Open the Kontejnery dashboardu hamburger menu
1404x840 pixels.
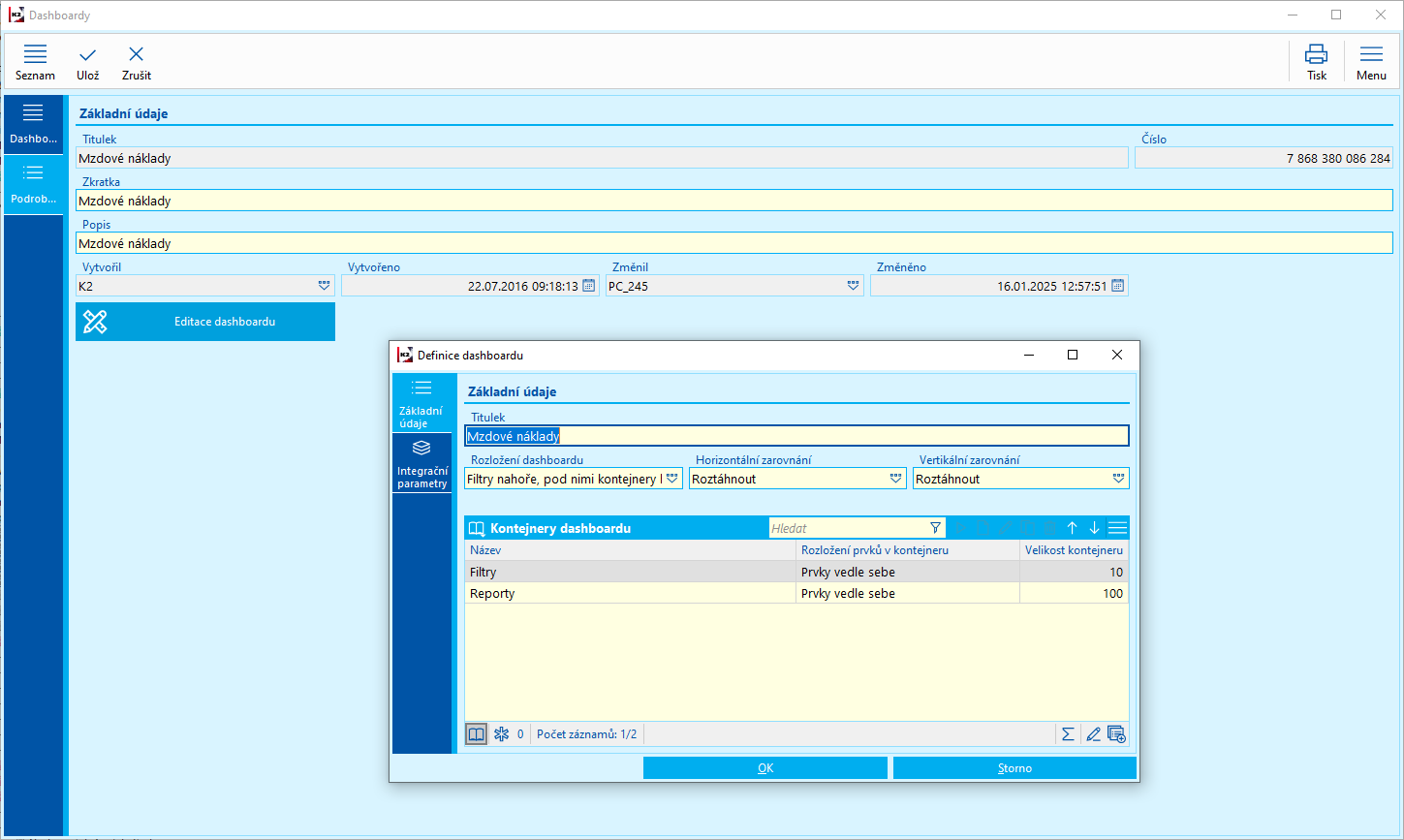(x=1117, y=528)
